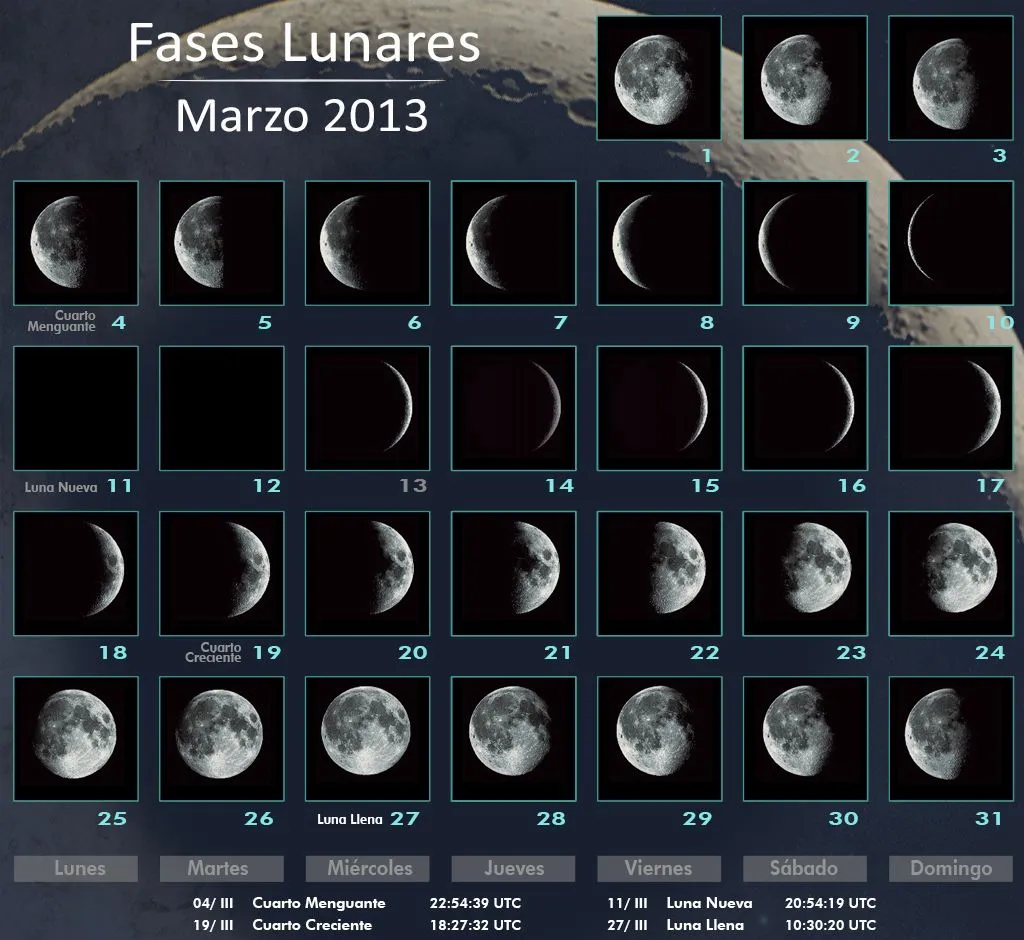Open the gibbous moon tile for day 24

point(951,574)
